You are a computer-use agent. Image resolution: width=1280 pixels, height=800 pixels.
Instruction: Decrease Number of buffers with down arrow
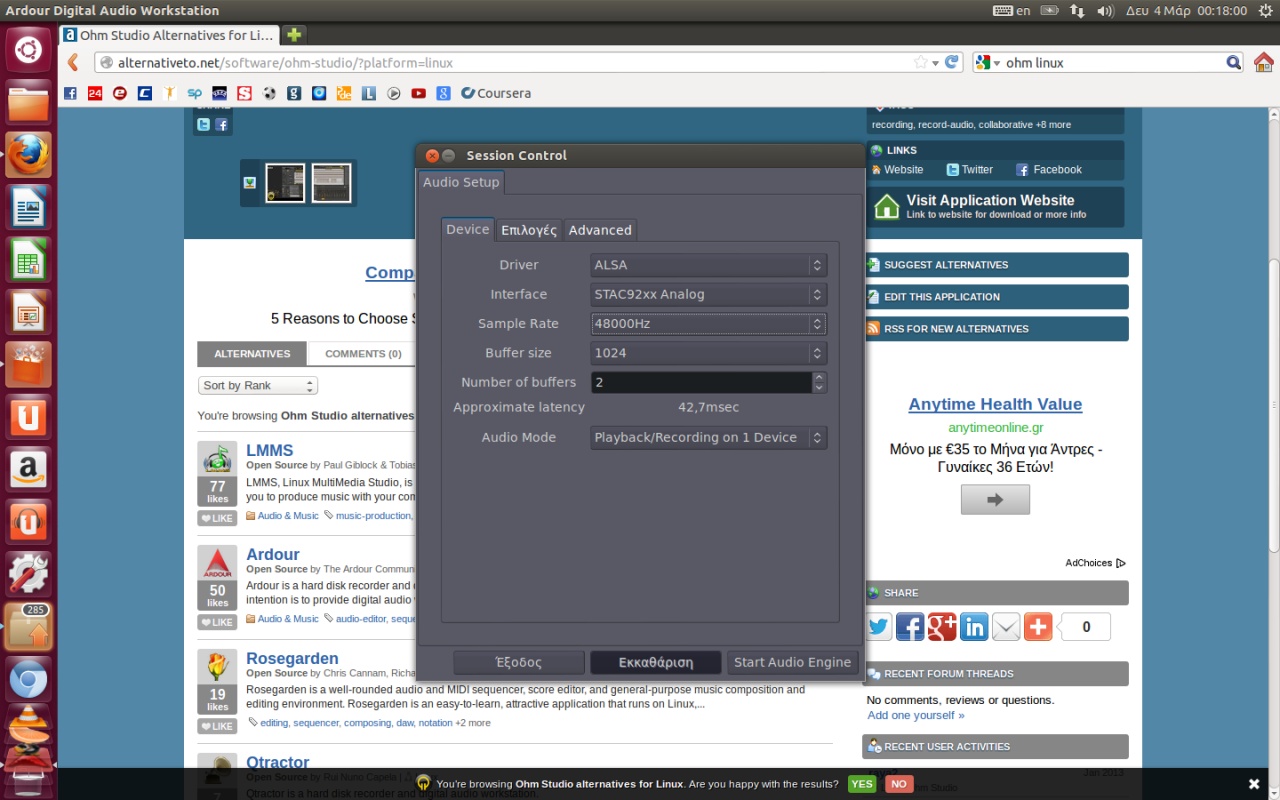[x=819, y=388]
